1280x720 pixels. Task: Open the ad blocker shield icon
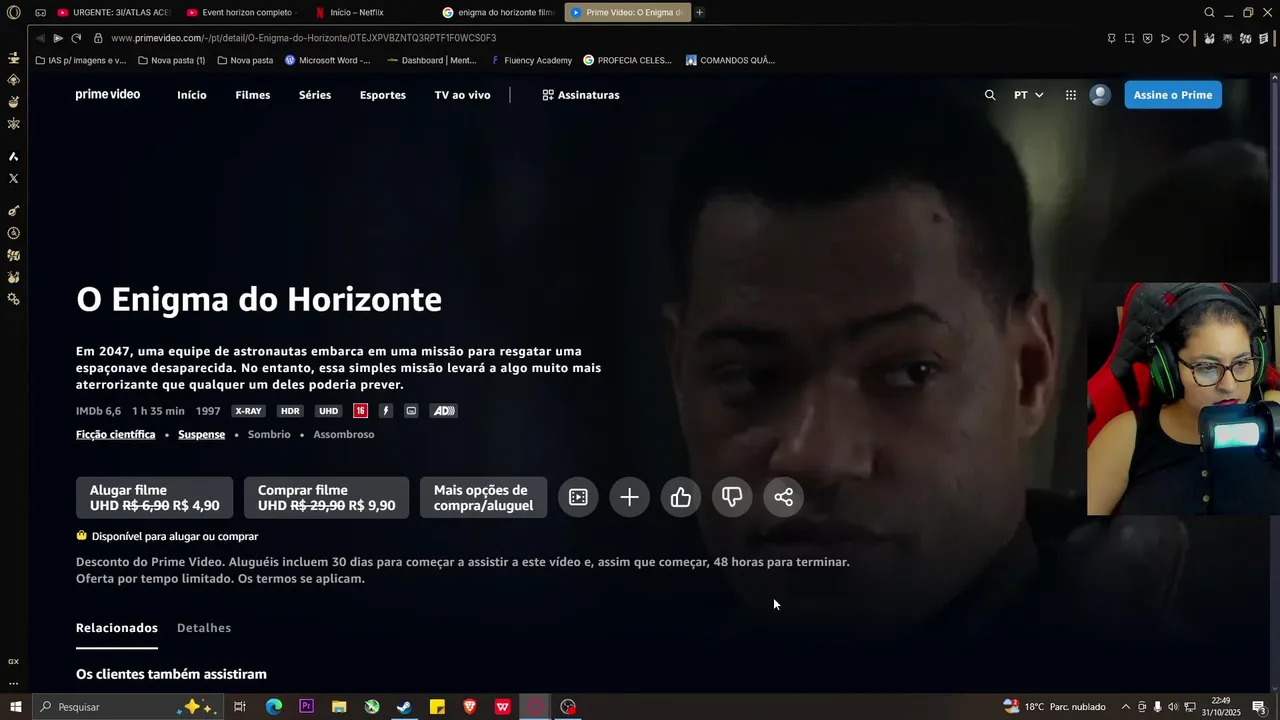pos(1147,38)
